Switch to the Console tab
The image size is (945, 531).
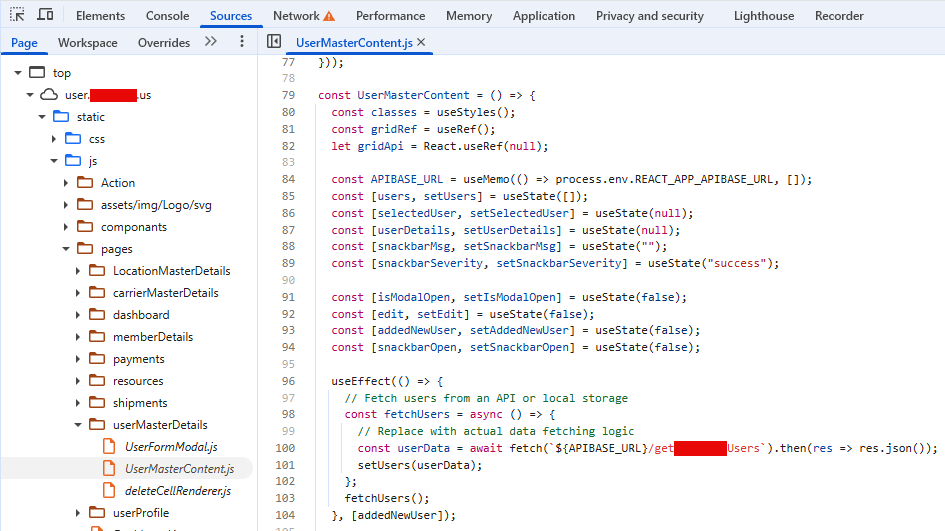click(x=167, y=16)
